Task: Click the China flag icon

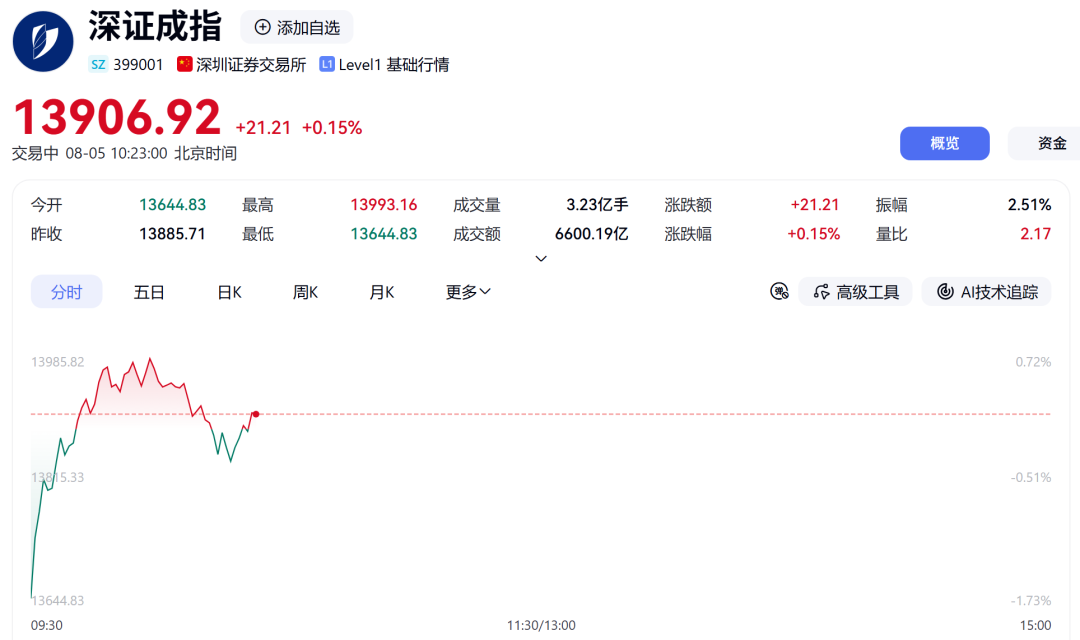Action: [x=184, y=64]
